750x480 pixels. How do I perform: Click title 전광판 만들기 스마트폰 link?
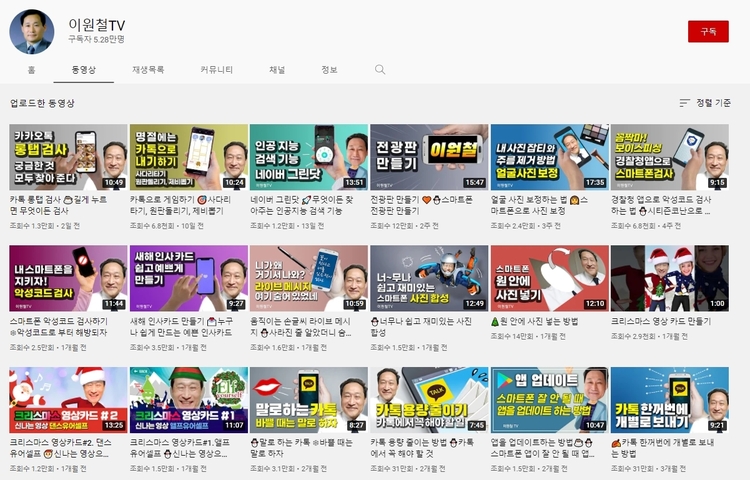point(421,205)
